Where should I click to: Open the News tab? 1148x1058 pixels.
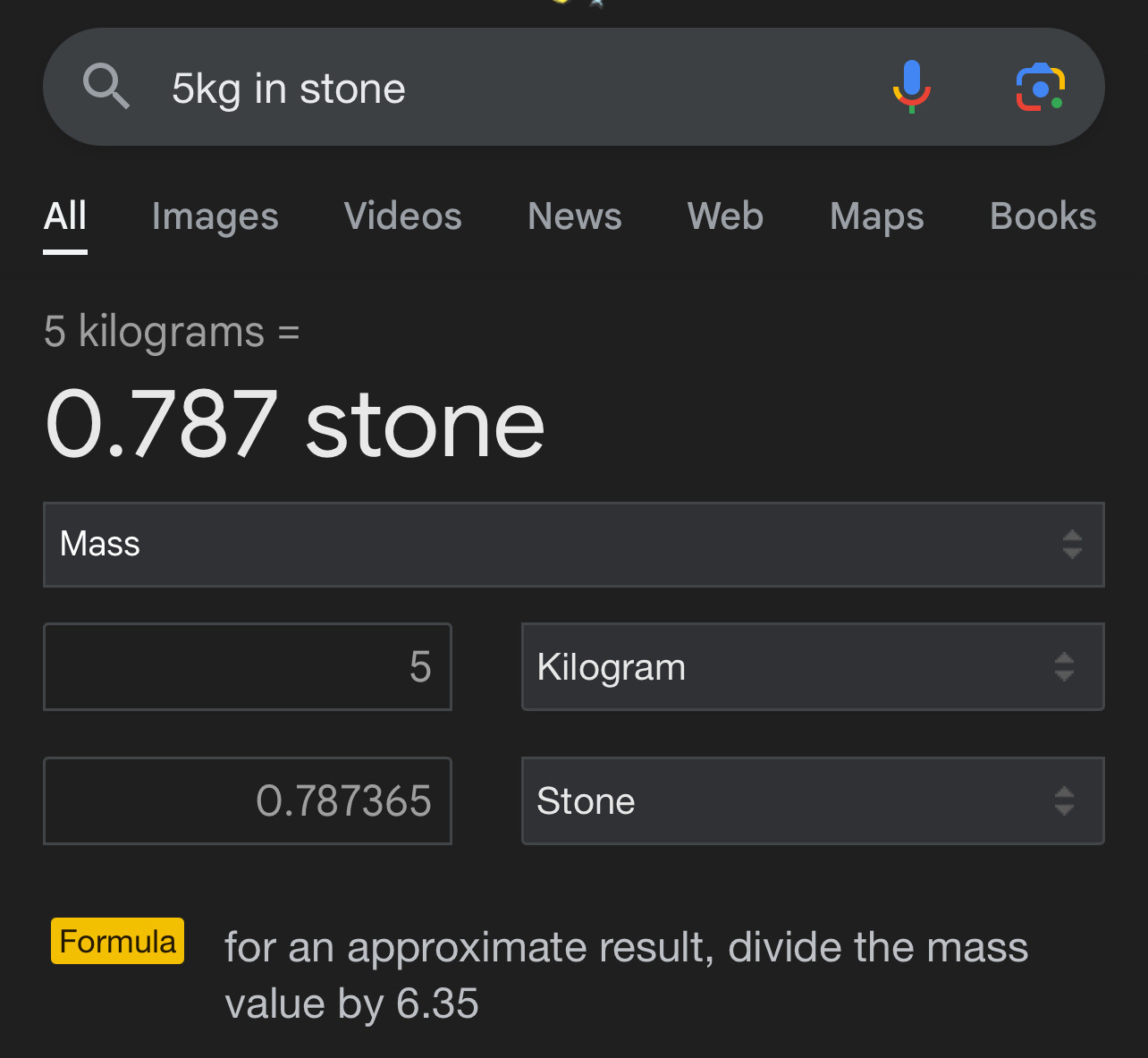575,216
